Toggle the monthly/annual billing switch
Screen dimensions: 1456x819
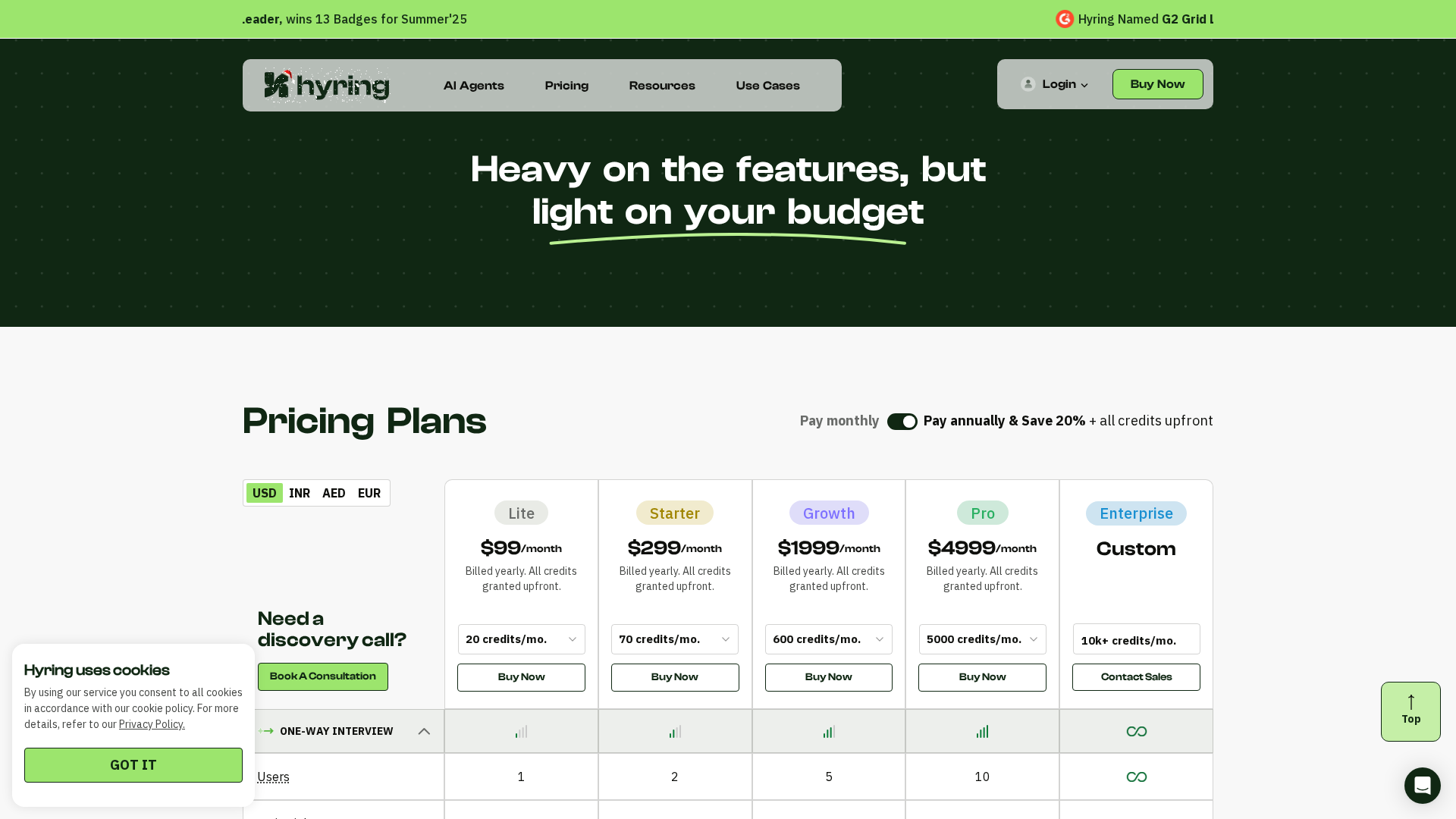tap(902, 422)
